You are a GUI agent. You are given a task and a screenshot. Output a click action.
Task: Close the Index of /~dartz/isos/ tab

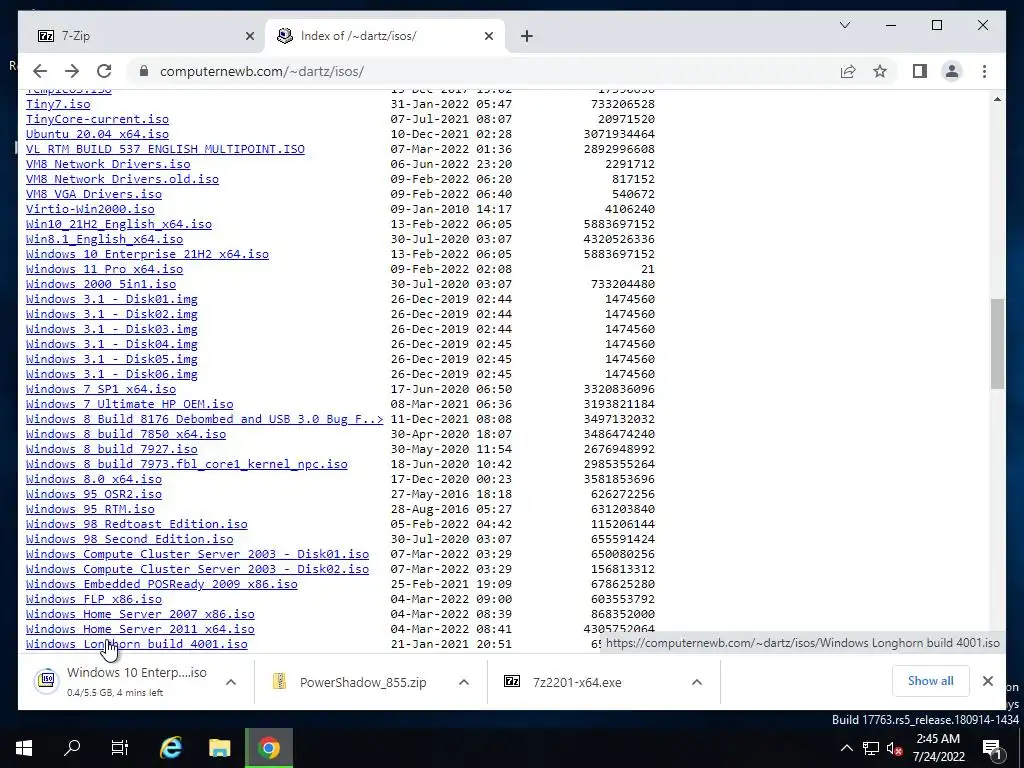[488, 37]
